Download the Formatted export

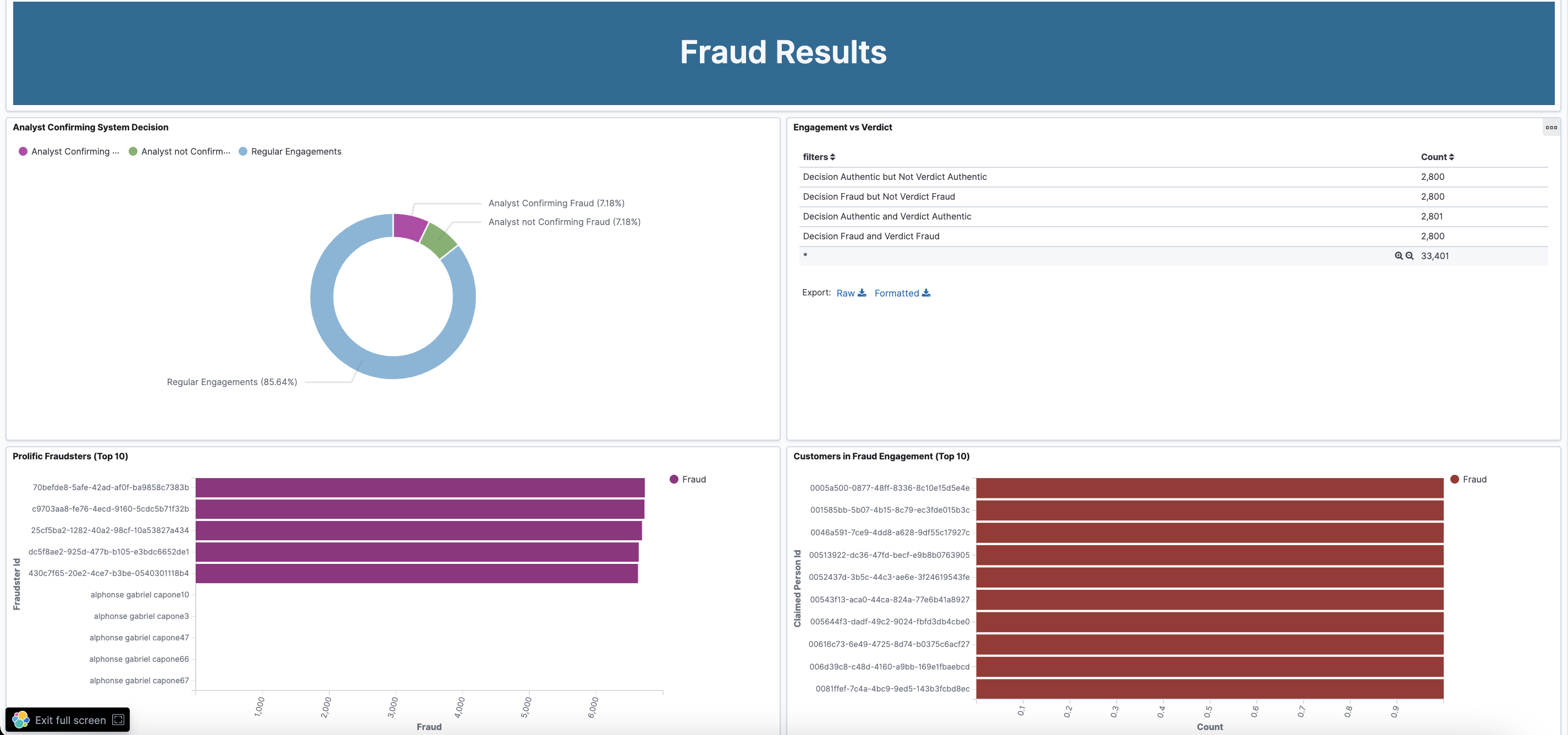coord(902,293)
